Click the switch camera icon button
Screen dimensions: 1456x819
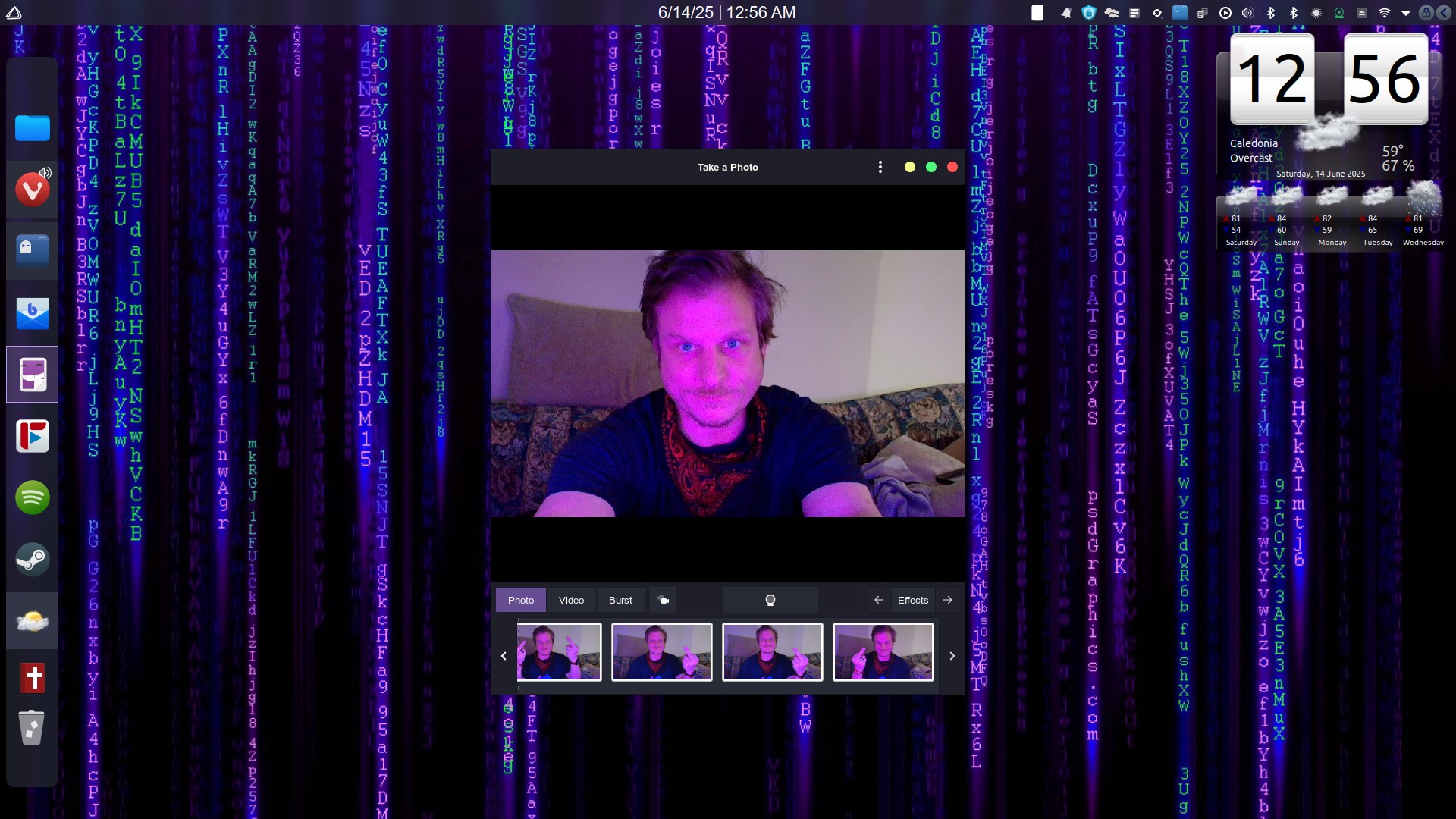[664, 600]
